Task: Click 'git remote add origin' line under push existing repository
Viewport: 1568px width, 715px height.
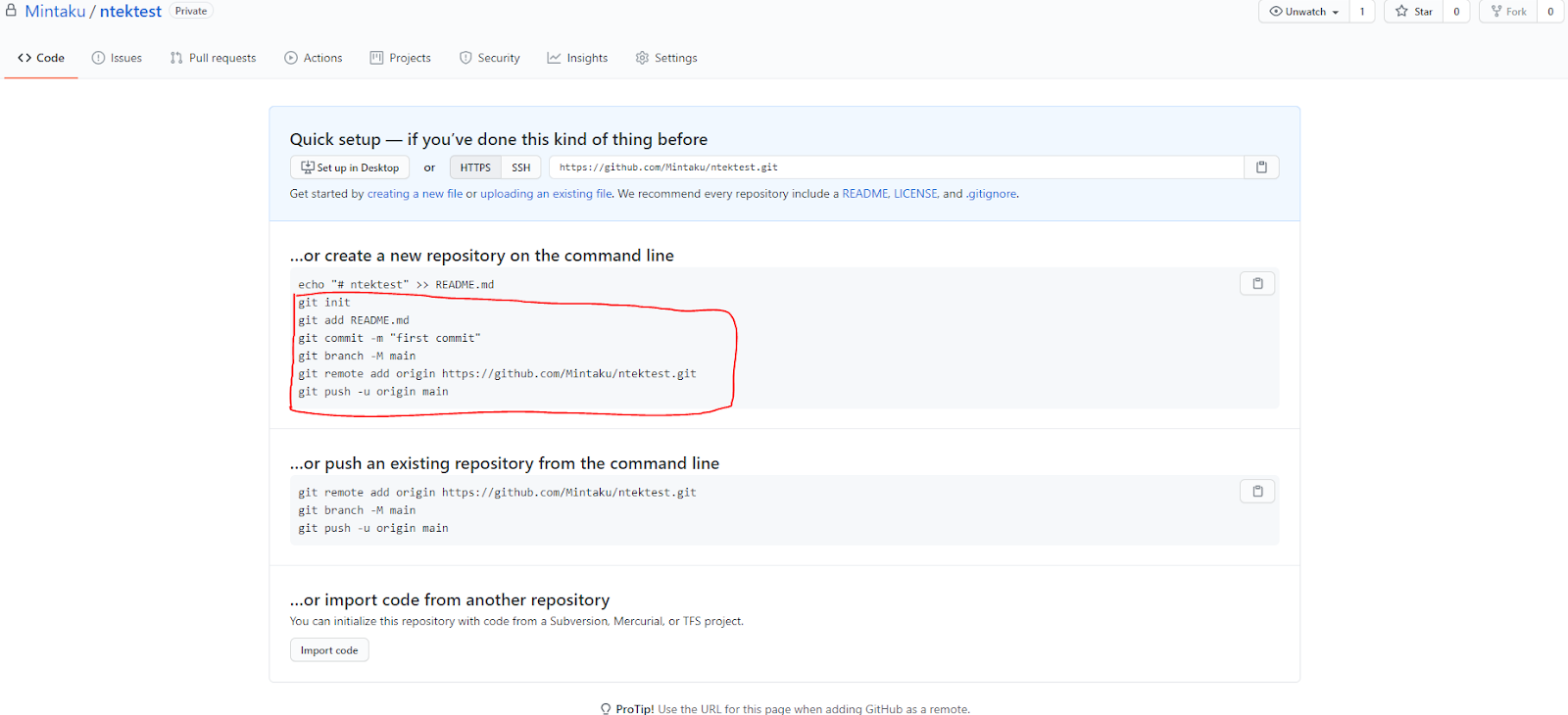Action: (x=497, y=493)
